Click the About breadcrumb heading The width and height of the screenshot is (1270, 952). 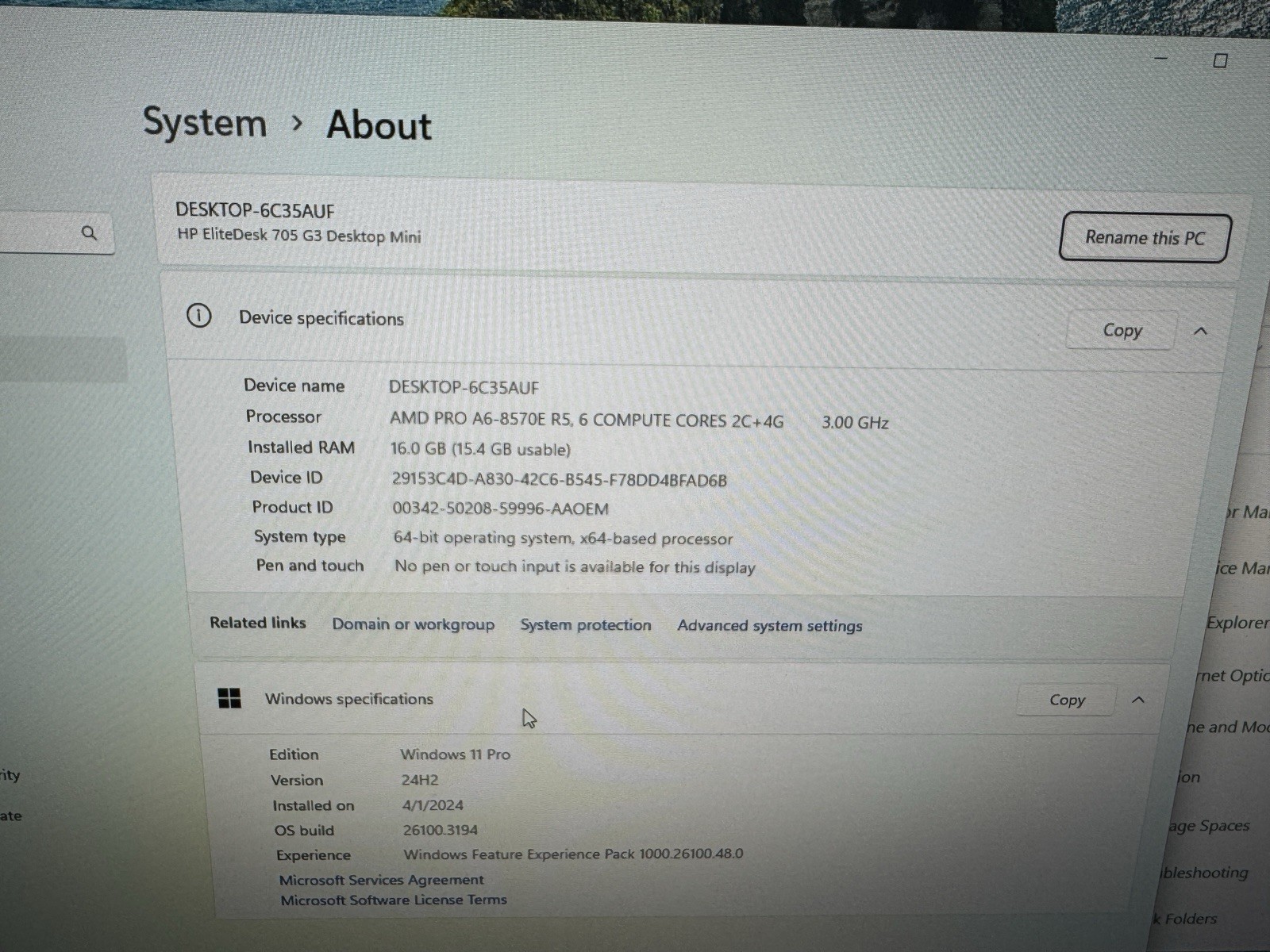click(379, 125)
